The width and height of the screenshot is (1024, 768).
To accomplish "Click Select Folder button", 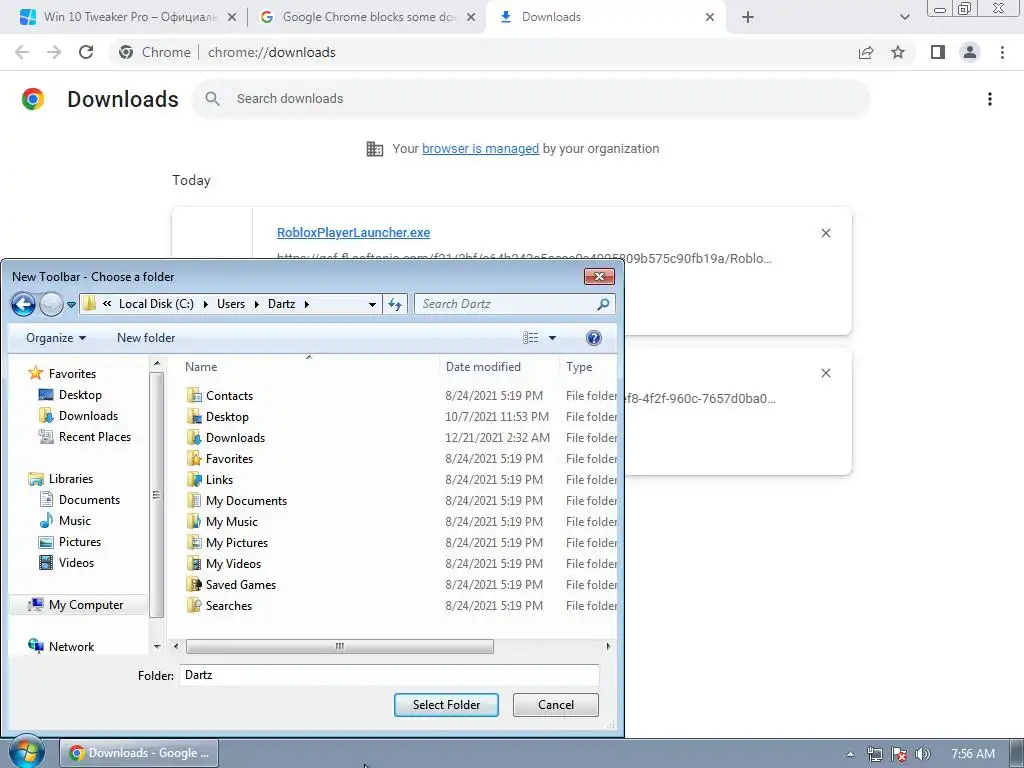I will (447, 705).
